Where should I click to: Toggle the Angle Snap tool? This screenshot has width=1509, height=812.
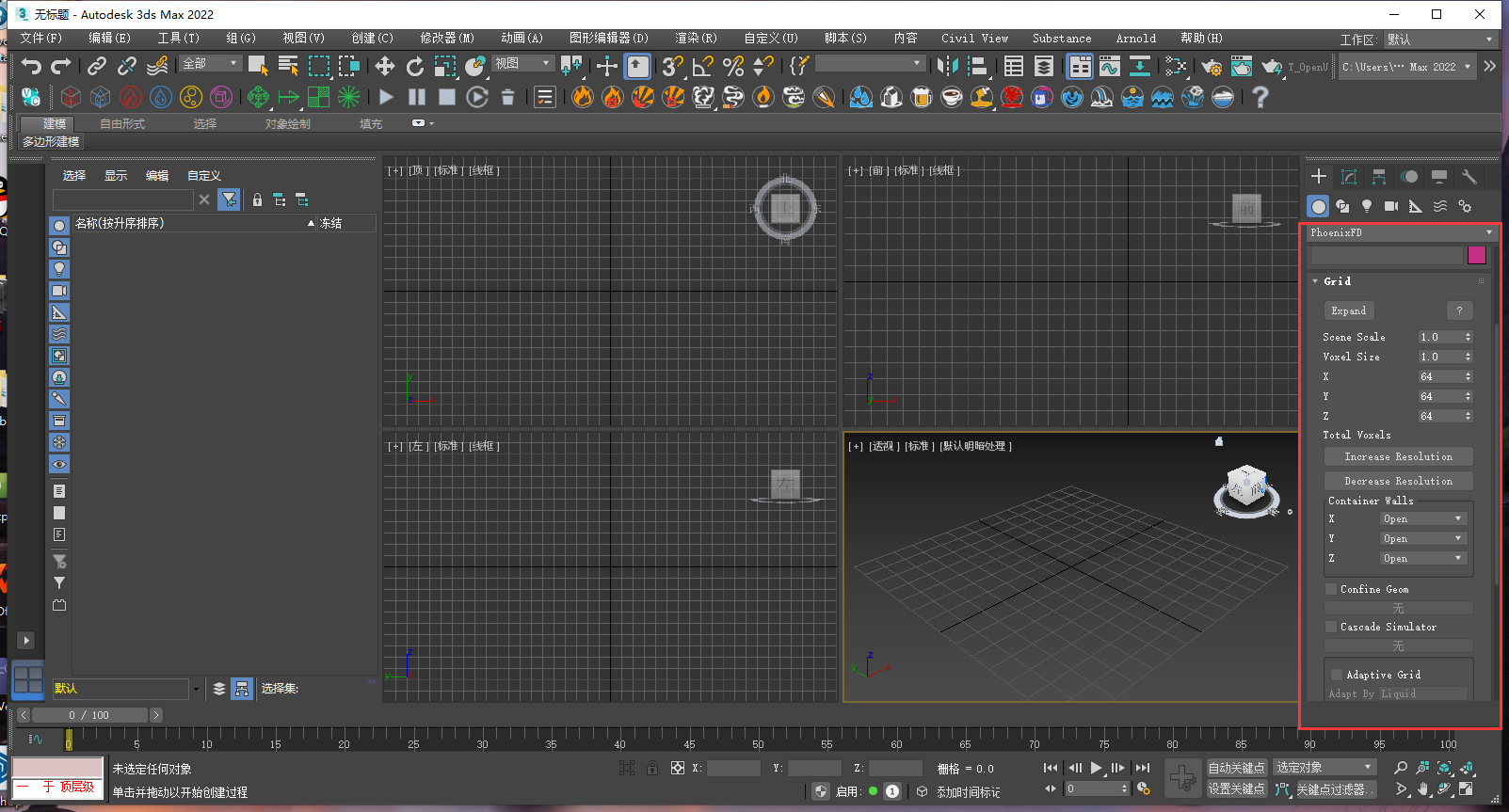(x=703, y=66)
